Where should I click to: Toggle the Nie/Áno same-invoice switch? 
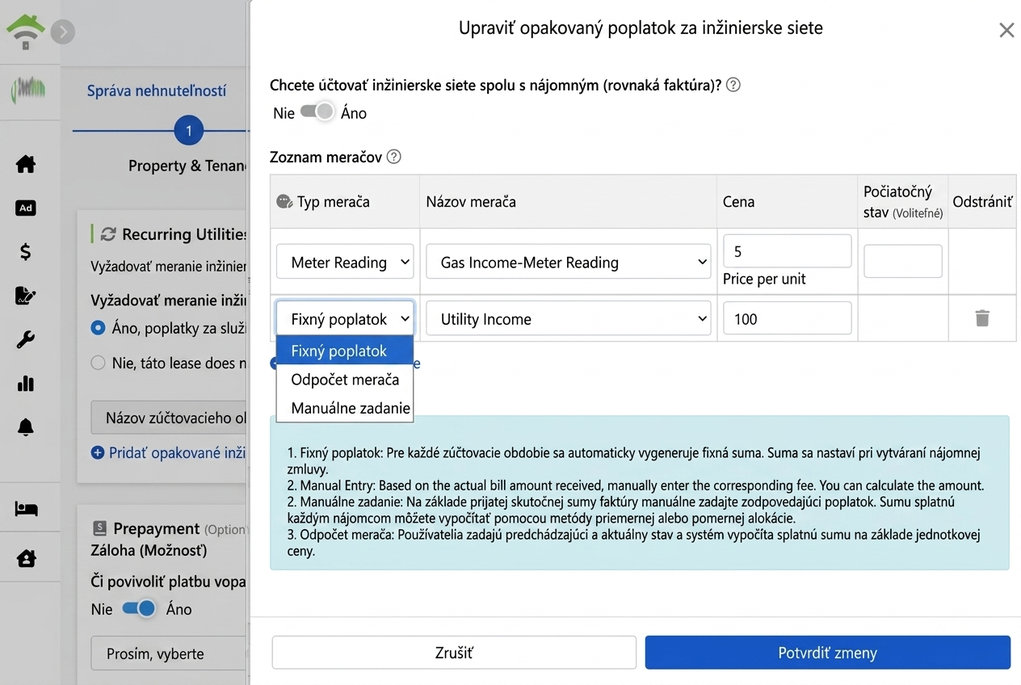pos(317,112)
